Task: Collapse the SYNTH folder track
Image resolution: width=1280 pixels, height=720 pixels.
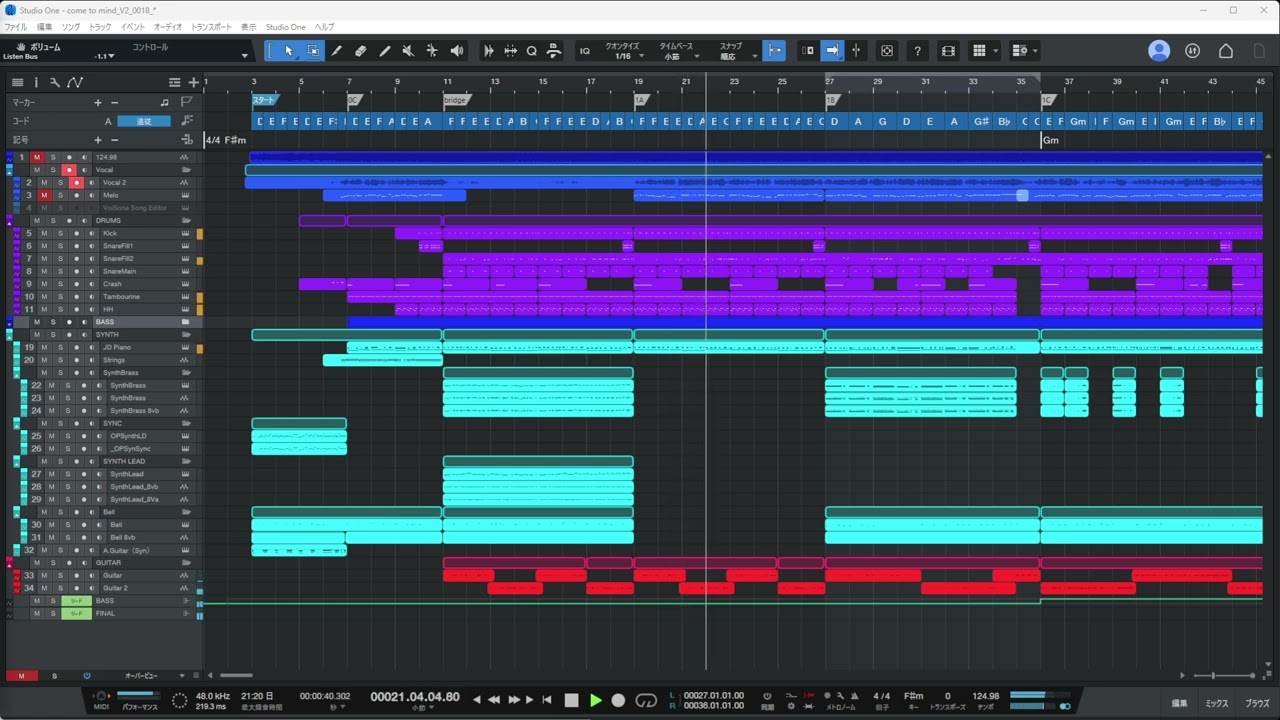Action: click(x=185, y=335)
